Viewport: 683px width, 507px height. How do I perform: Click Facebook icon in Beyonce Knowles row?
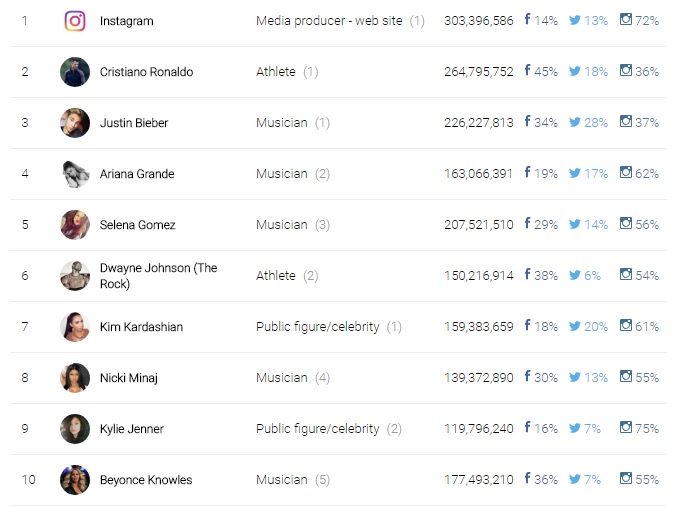tap(527, 478)
